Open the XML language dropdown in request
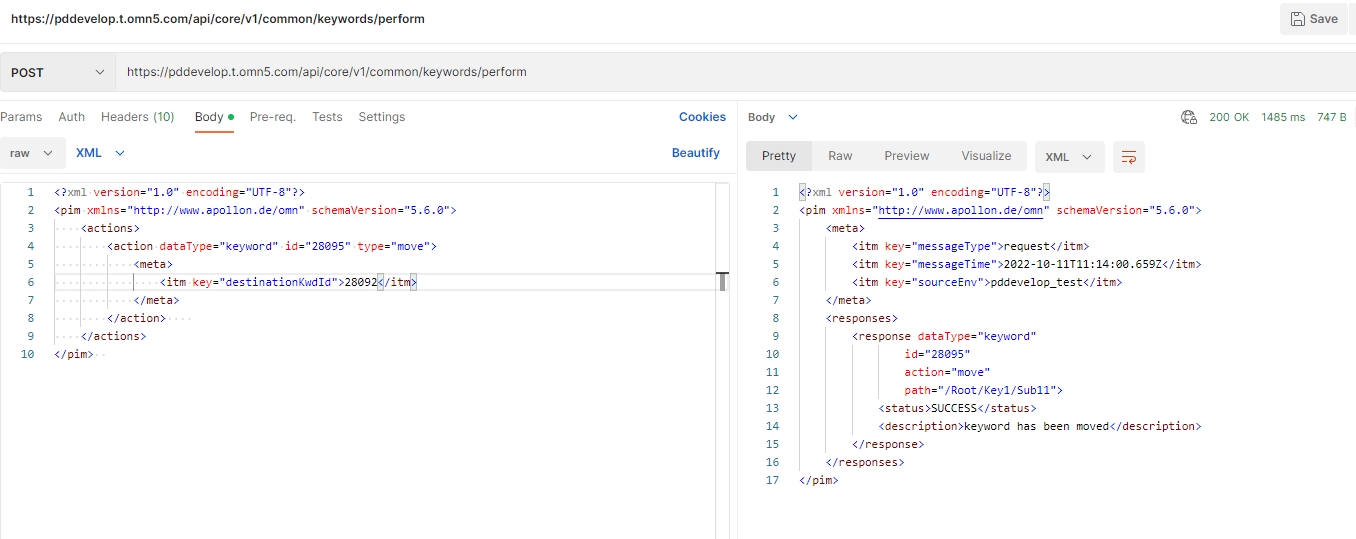The width and height of the screenshot is (1356, 539). 100,153
